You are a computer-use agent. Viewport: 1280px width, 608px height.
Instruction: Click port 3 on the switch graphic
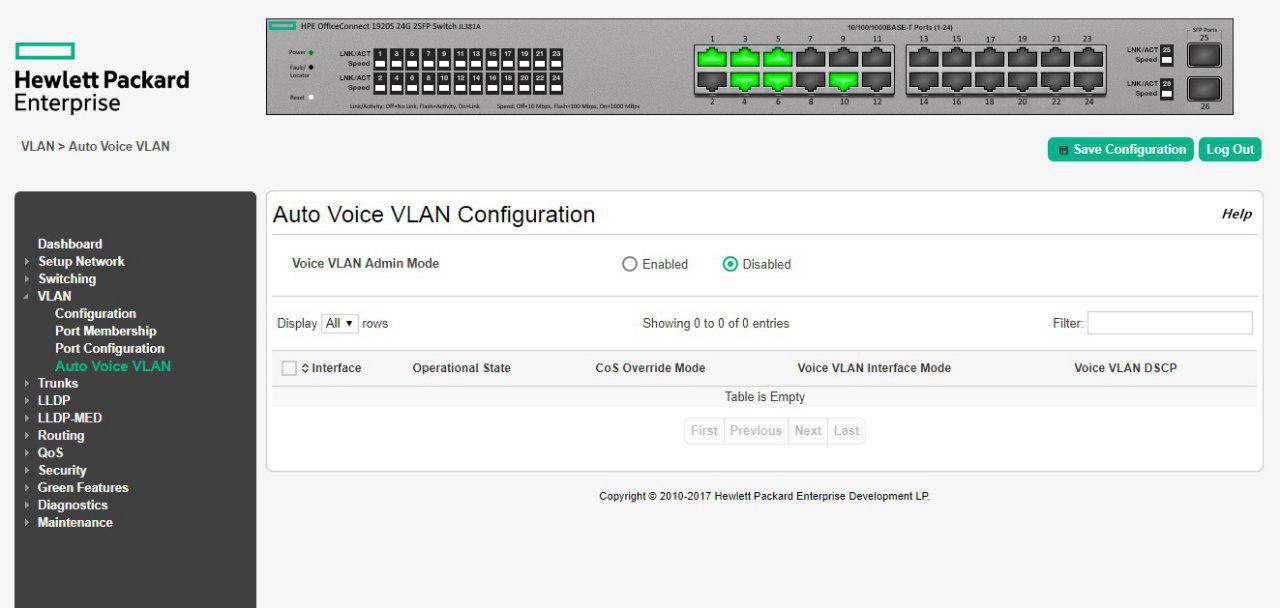[745, 58]
